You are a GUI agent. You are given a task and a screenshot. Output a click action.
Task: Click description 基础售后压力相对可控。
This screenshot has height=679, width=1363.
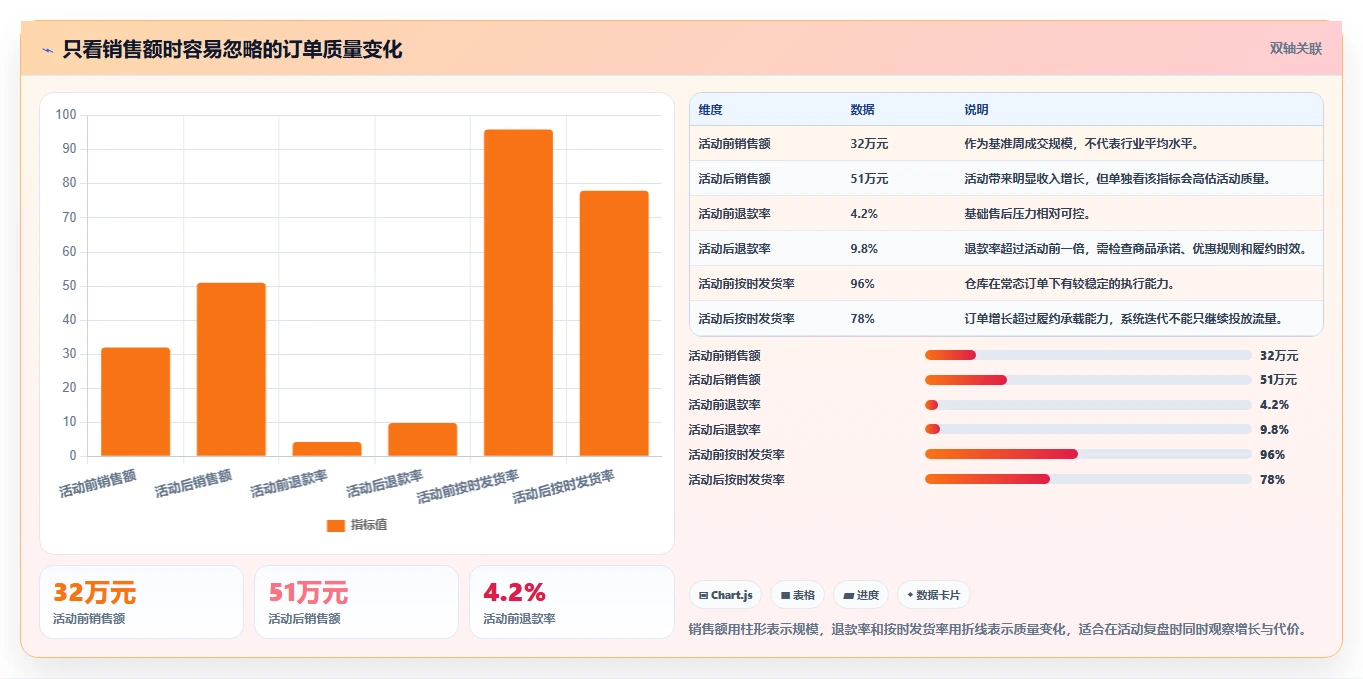tap(1027, 214)
